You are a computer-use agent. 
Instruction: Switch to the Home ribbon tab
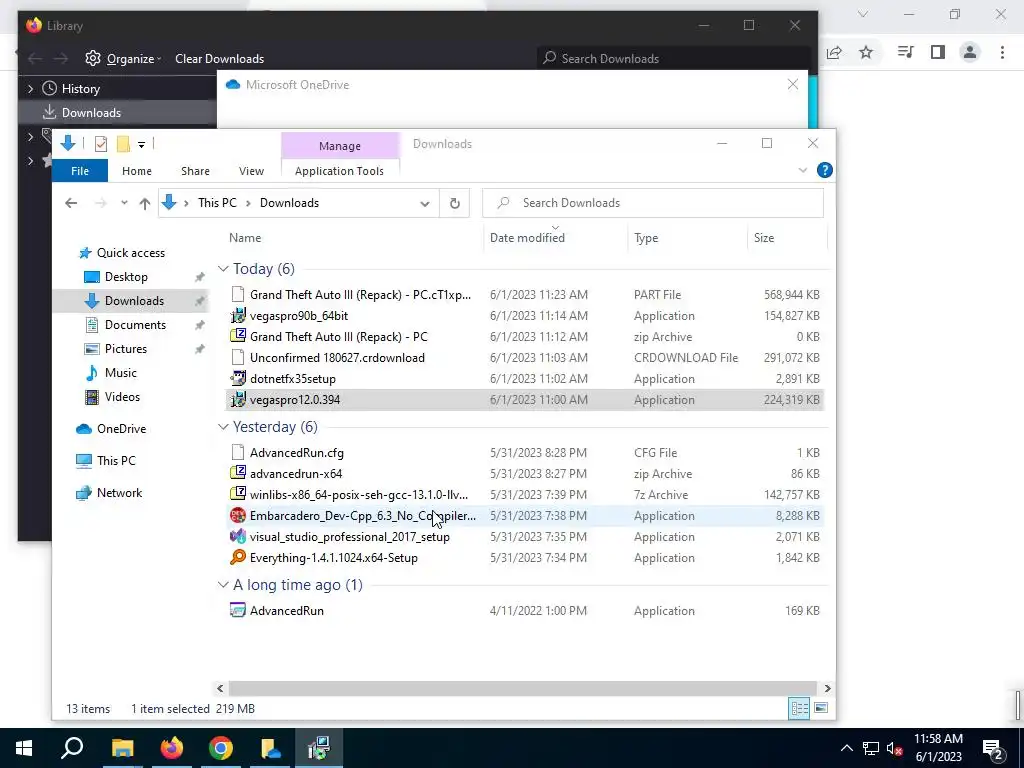(x=136, y=171)
